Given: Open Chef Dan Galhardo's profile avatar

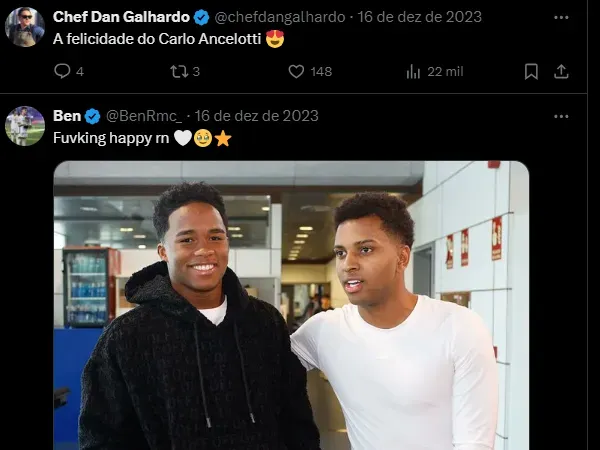Looking at the screenshot, I should point(25,27).
